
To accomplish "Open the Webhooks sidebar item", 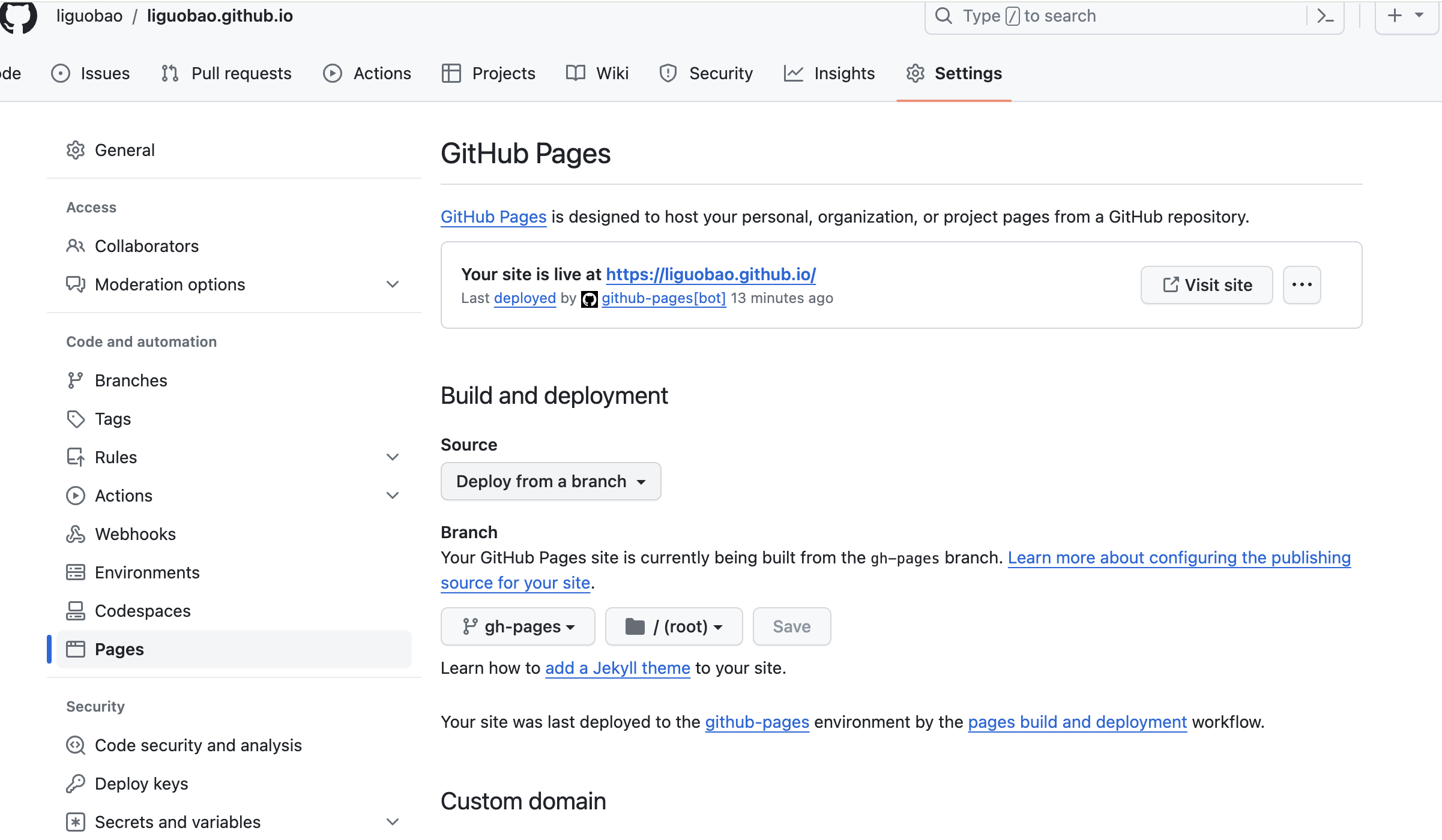I will pyautogui.click(x=135, y=534).
